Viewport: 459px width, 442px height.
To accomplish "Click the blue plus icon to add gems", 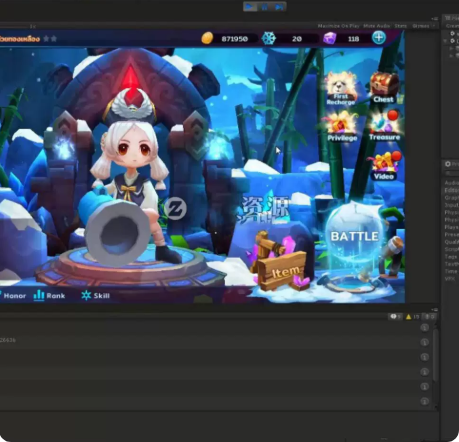I will click(379, 37).
